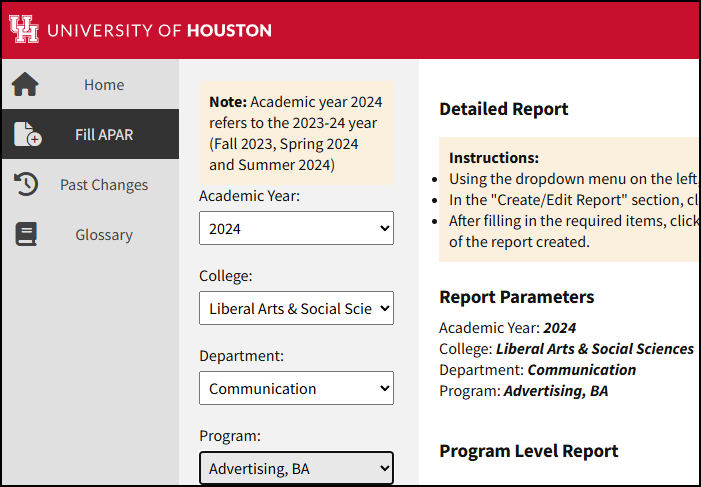This screenshot has width=701, height=487.
Task: Click the UH interlocking logo icon
Action: tap(24, 29)
